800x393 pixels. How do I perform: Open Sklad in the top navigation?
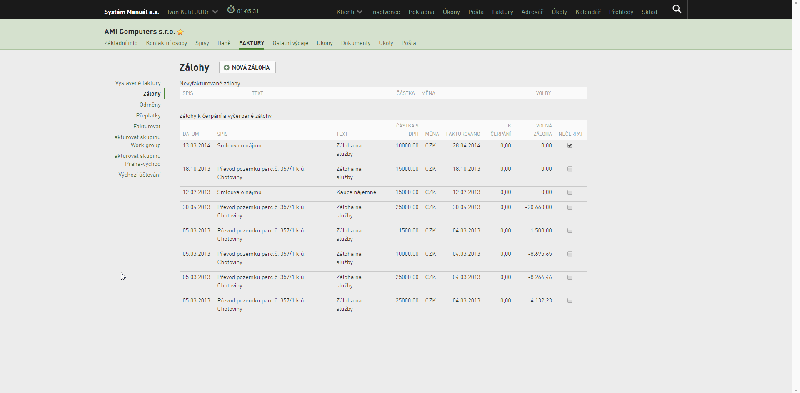(x=649, y=12)
